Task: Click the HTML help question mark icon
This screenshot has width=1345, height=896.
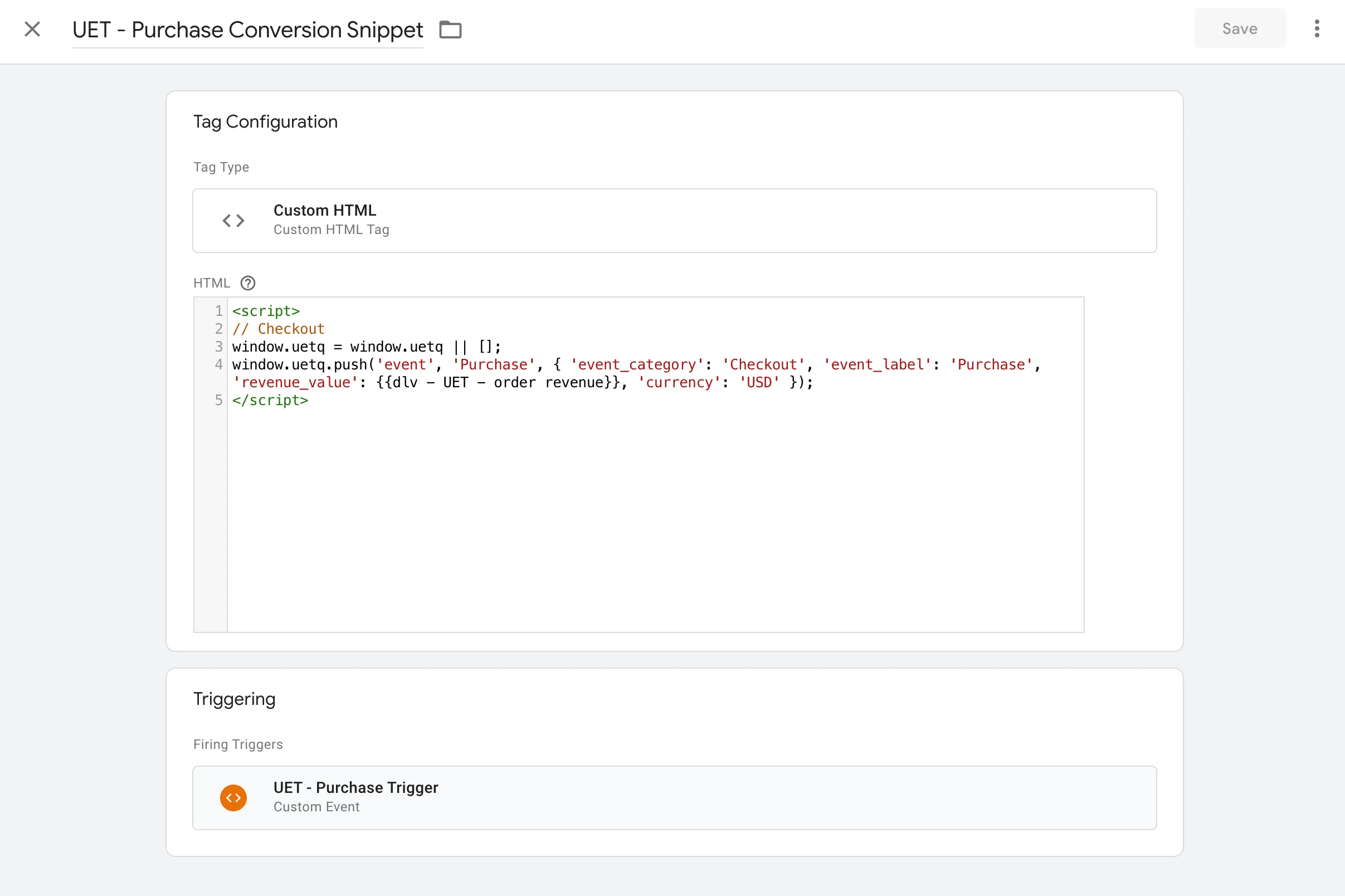Action: [247, 283]
